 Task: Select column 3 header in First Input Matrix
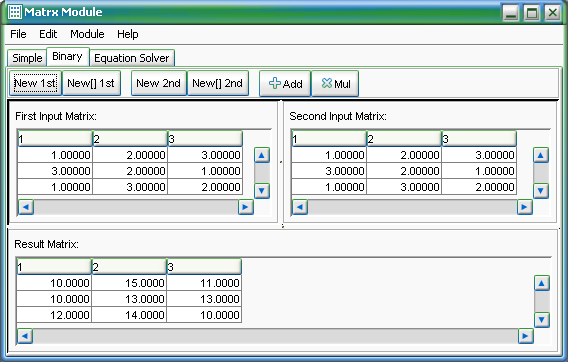pyautogui.click(x=205, y=139)
